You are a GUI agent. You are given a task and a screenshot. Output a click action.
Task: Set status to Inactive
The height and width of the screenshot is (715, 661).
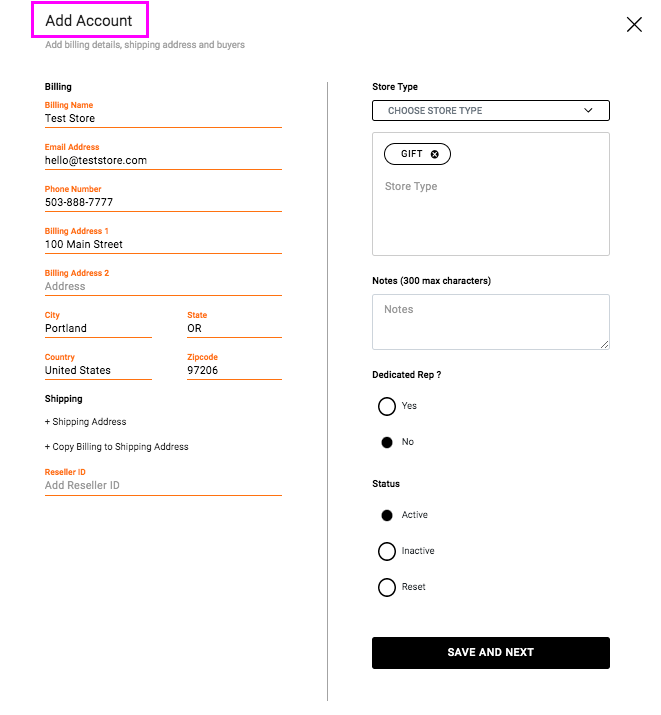click(387, 551)
